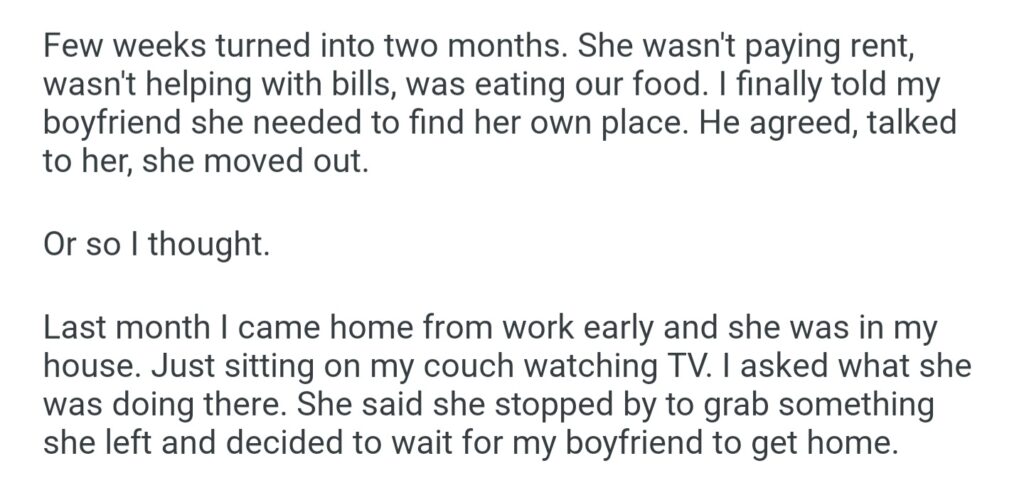
Task: Click the words "Last month"
Action: coord(122,327)
